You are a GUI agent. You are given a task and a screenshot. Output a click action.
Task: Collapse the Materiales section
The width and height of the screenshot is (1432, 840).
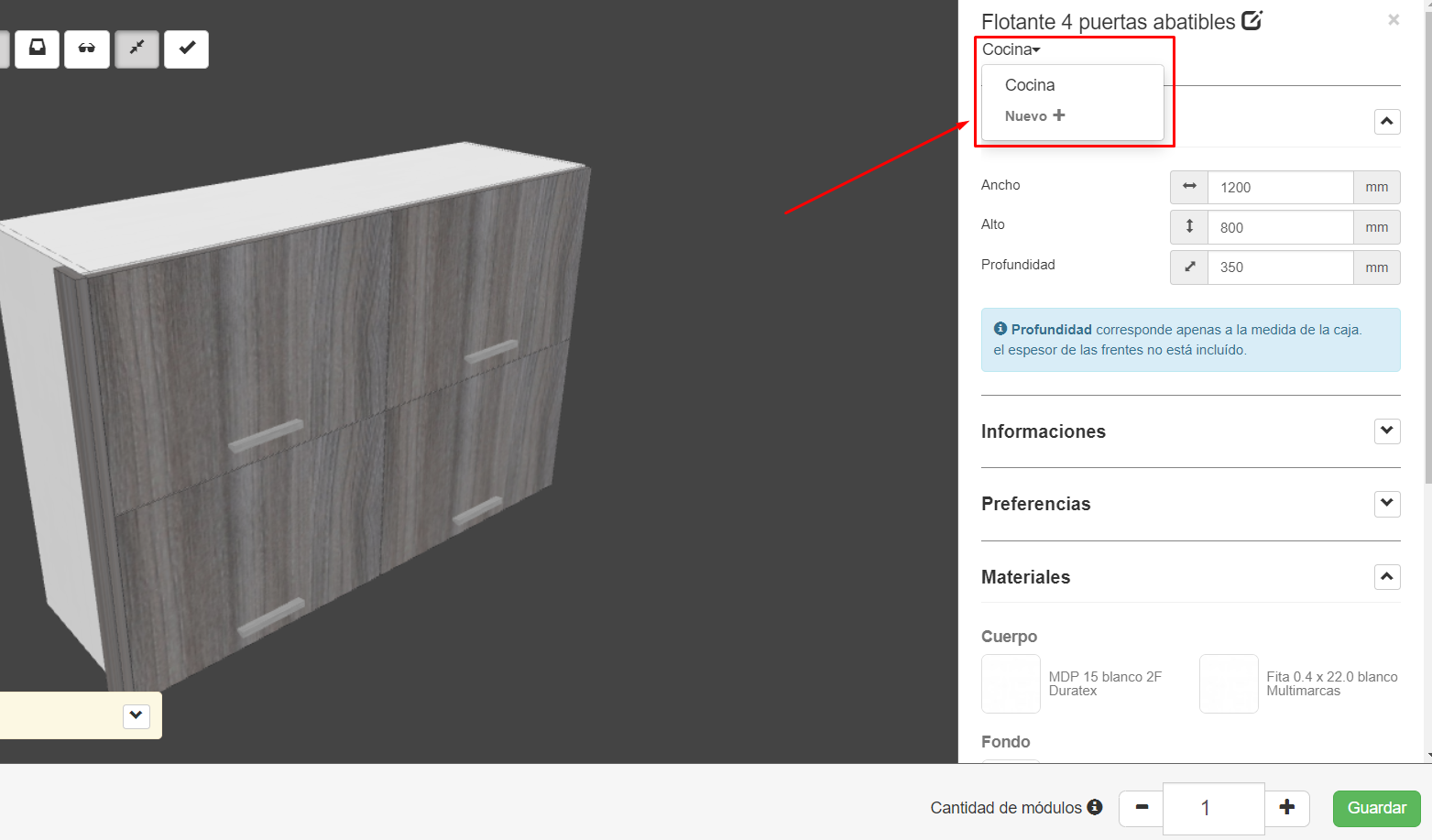click(1387, 576)
